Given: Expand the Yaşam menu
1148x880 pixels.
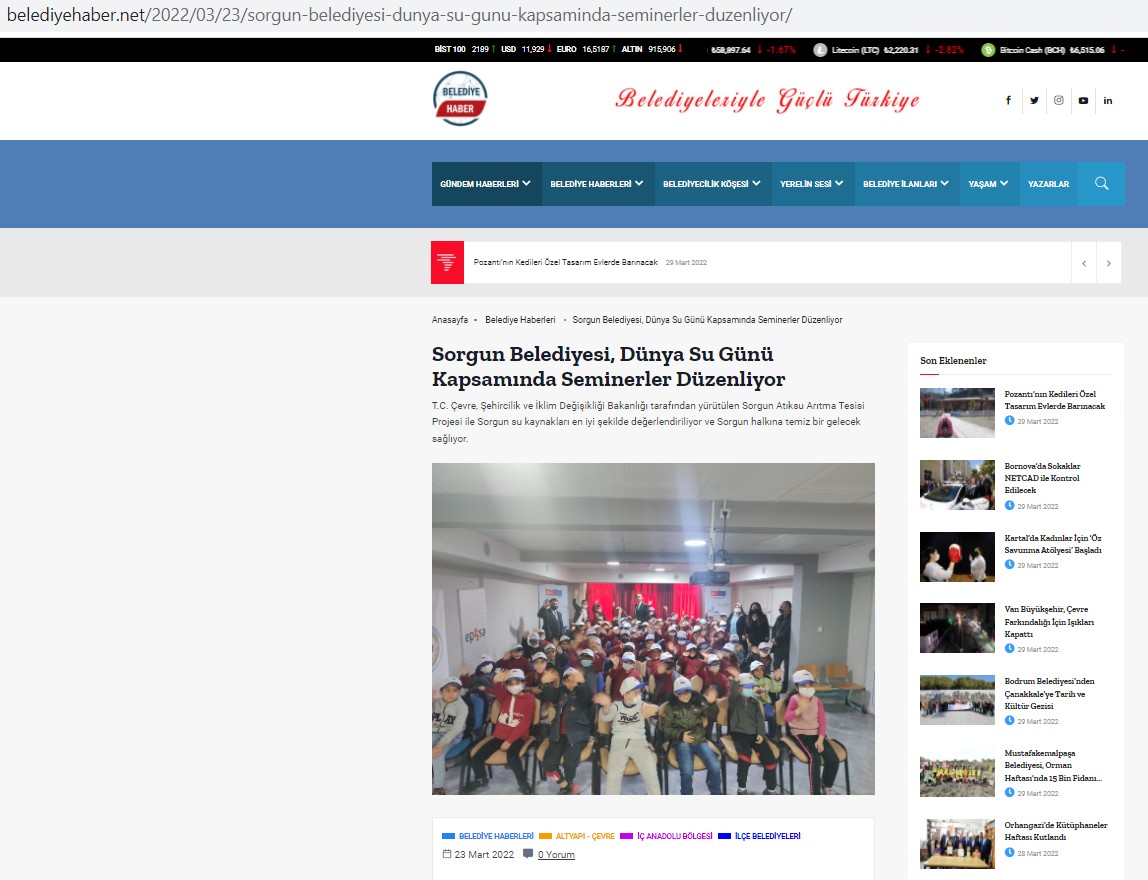Looking at the screenshot, I should click(989, 184).
